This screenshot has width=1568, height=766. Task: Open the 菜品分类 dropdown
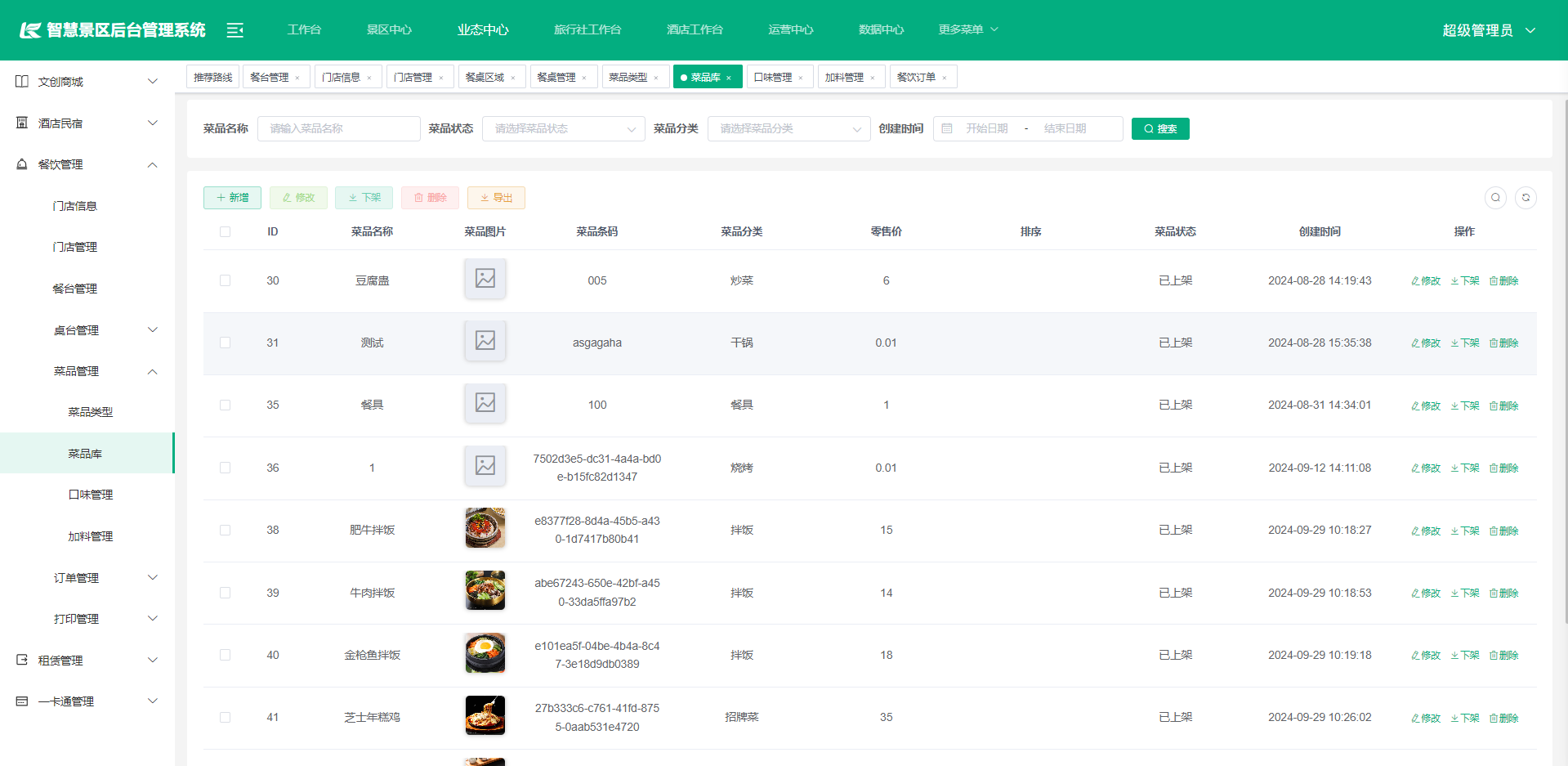(x=788, y=128)
